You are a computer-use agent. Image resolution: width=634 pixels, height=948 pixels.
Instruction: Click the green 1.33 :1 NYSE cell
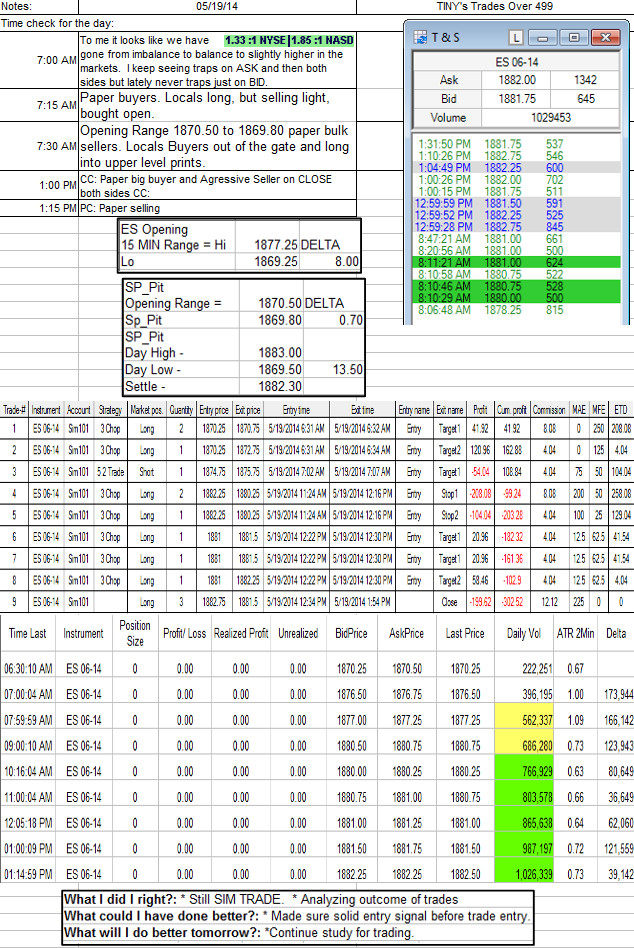(255, 40)
